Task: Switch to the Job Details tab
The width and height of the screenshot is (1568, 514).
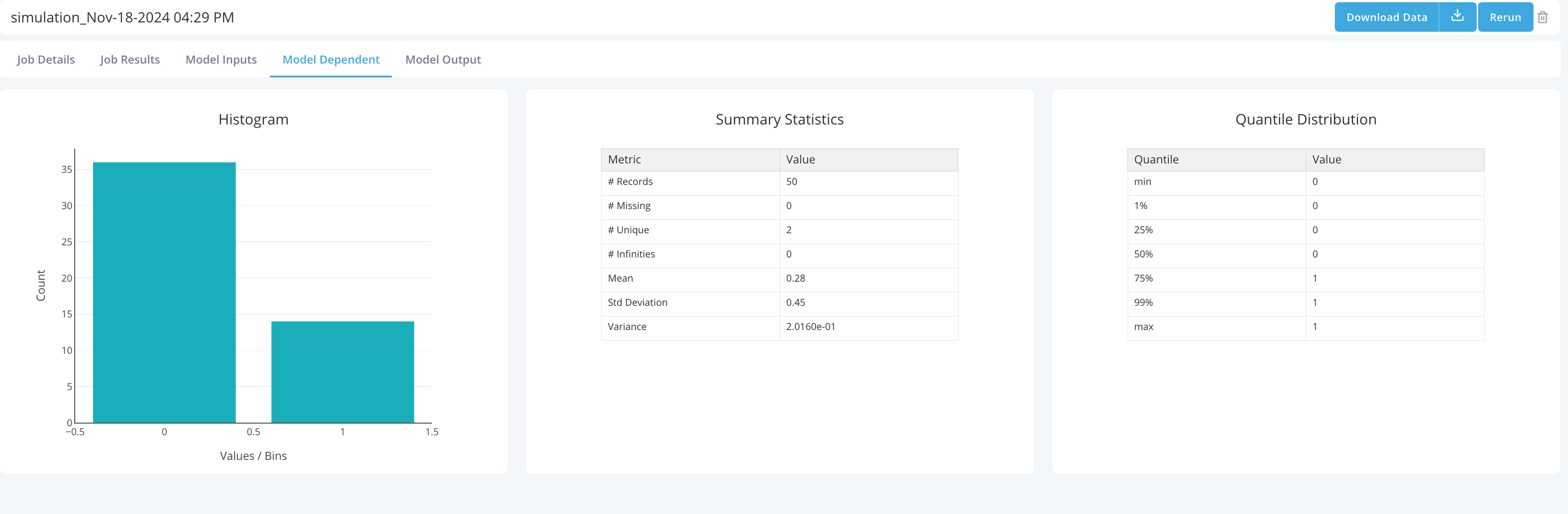Action: tap(46, 60)
